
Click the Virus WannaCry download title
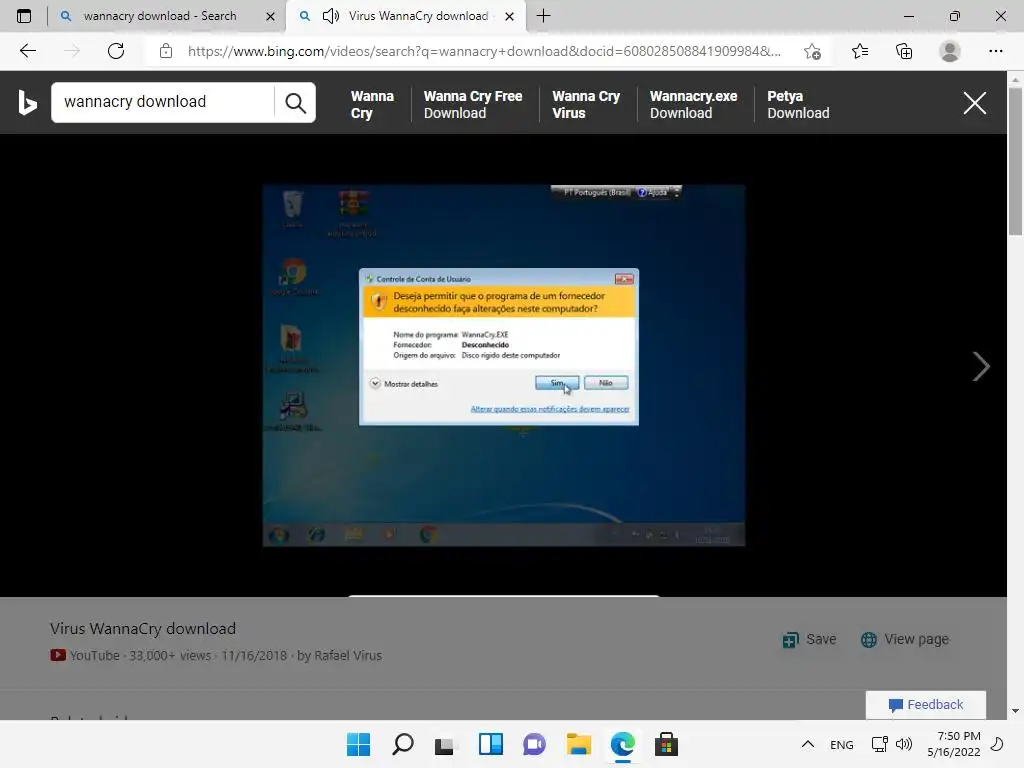pos(143,629)
